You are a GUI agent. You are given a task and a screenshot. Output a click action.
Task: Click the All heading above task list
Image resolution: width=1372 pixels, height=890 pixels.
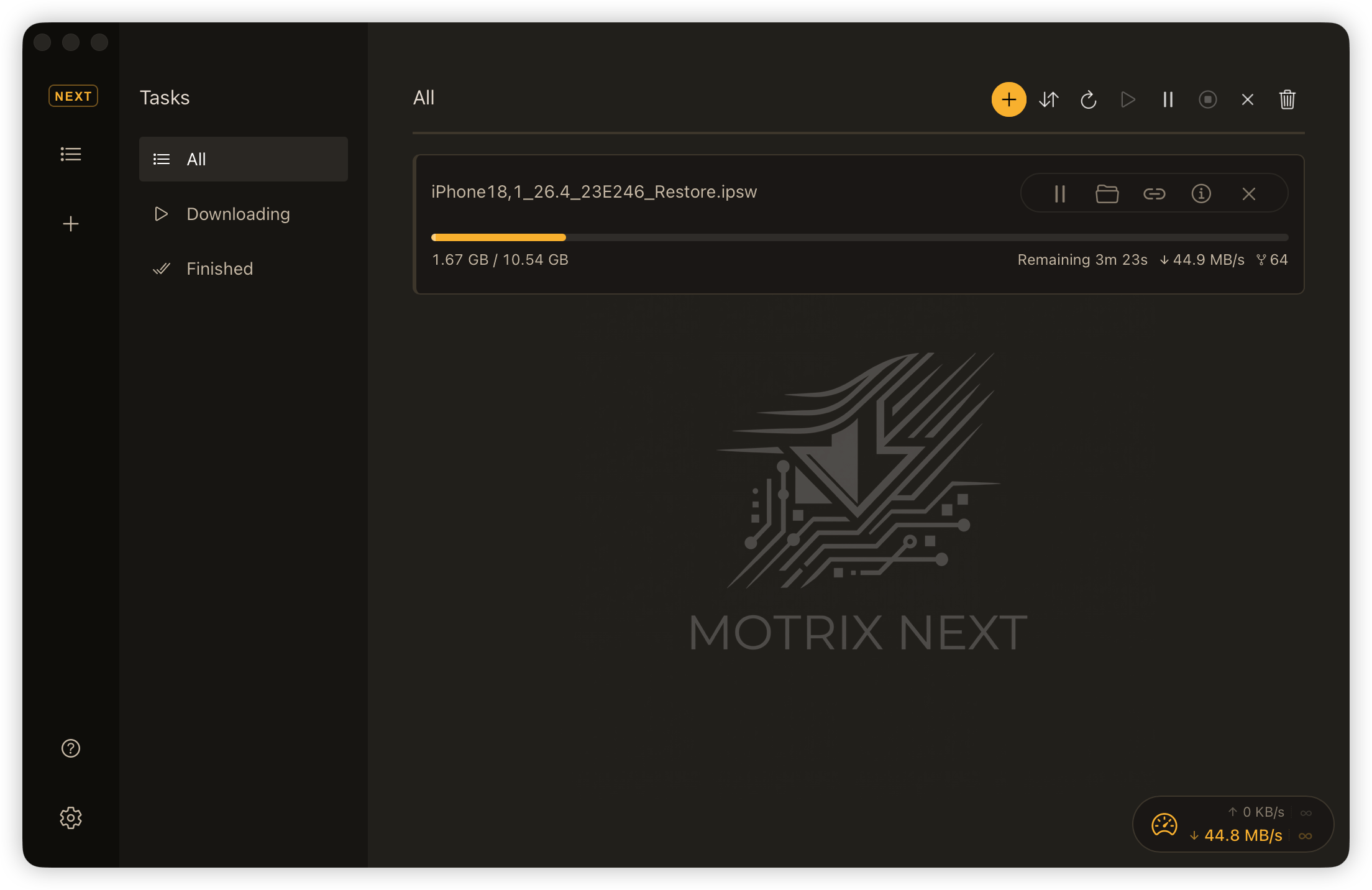coord(424,98)
